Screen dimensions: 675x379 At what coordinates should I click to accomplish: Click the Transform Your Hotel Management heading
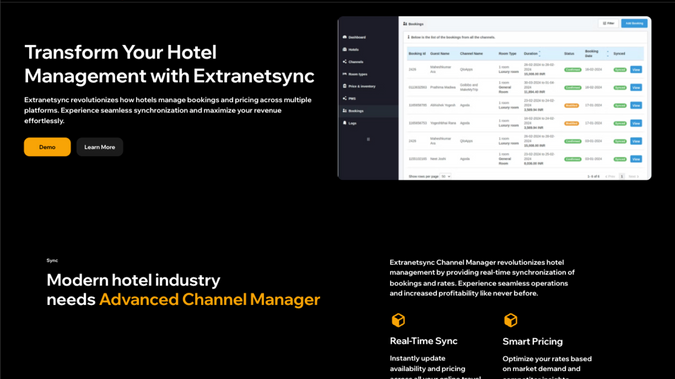[169, 64]
